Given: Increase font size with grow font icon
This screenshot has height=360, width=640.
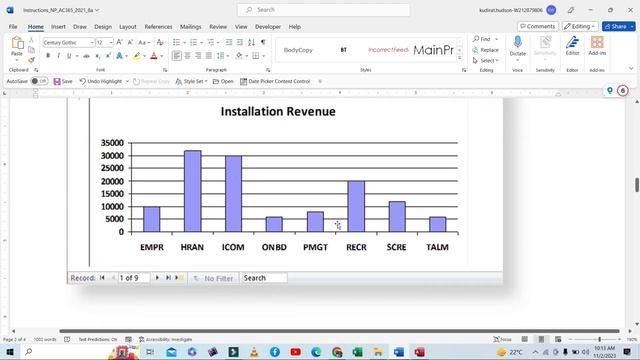Looking at the screenshot, I should (120, 42).
